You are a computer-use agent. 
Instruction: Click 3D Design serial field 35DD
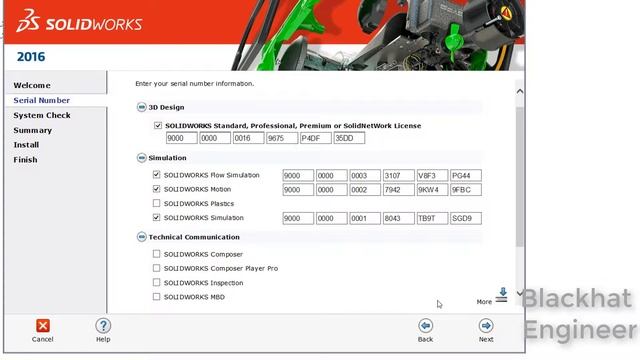[x=349, y=138]
